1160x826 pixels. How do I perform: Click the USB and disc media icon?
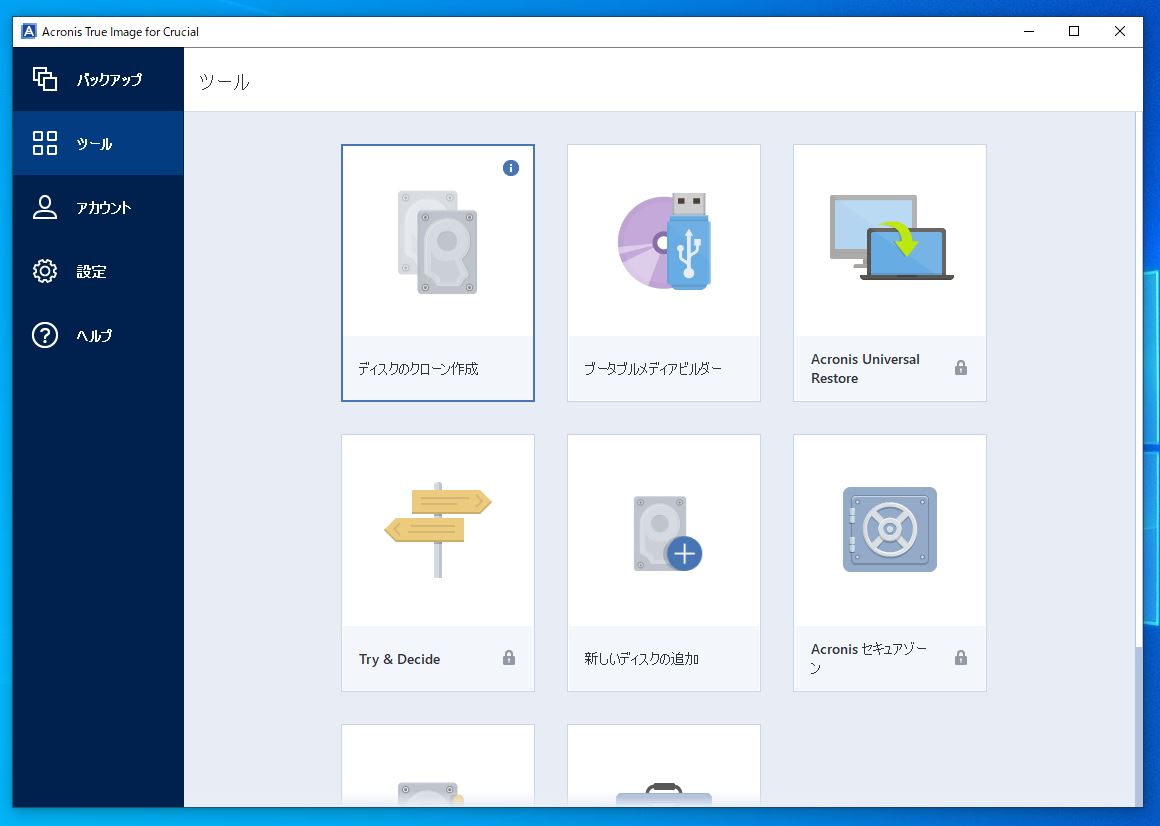point(664,241)
